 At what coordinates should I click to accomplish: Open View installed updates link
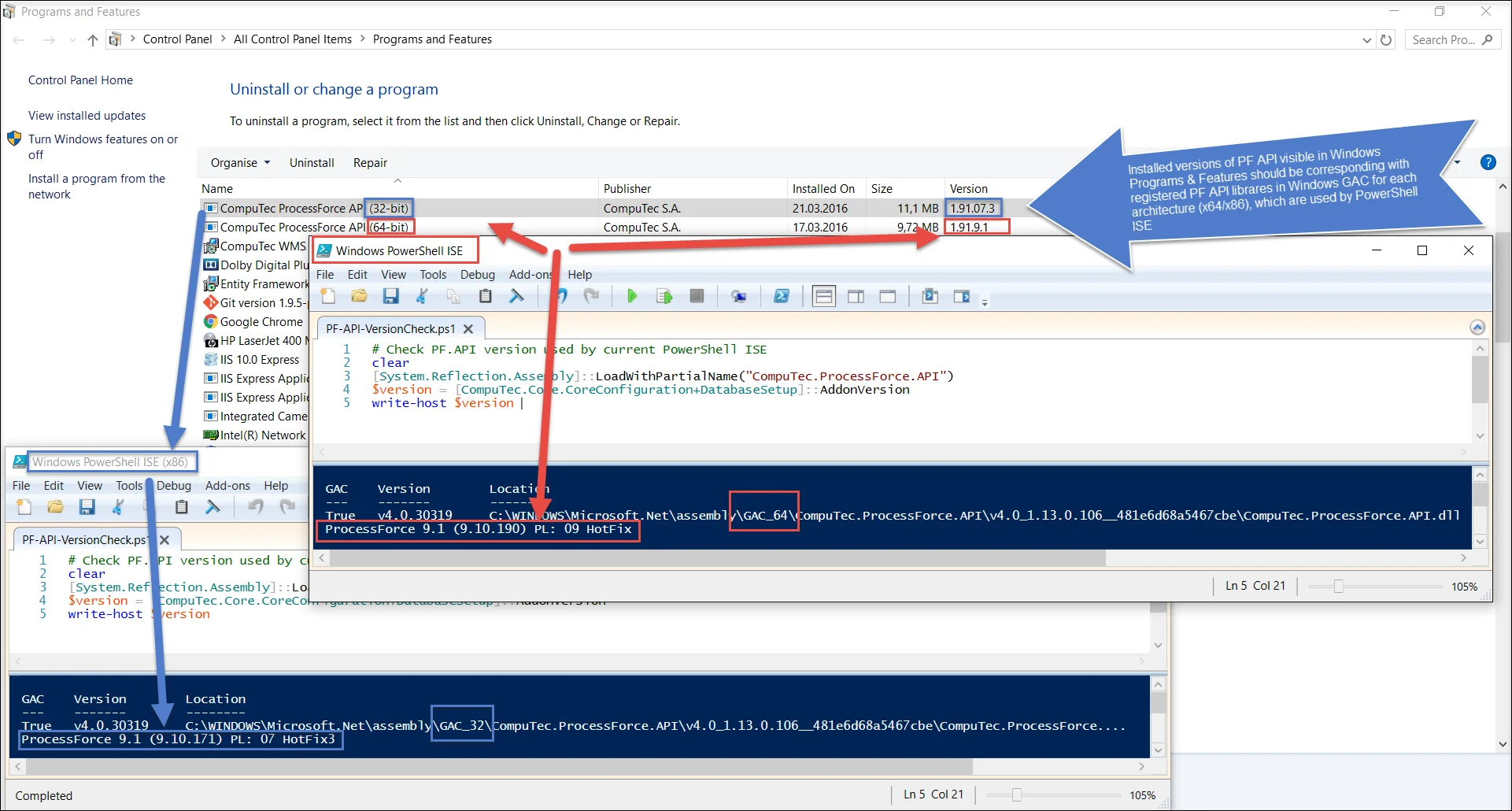point(87,116)
